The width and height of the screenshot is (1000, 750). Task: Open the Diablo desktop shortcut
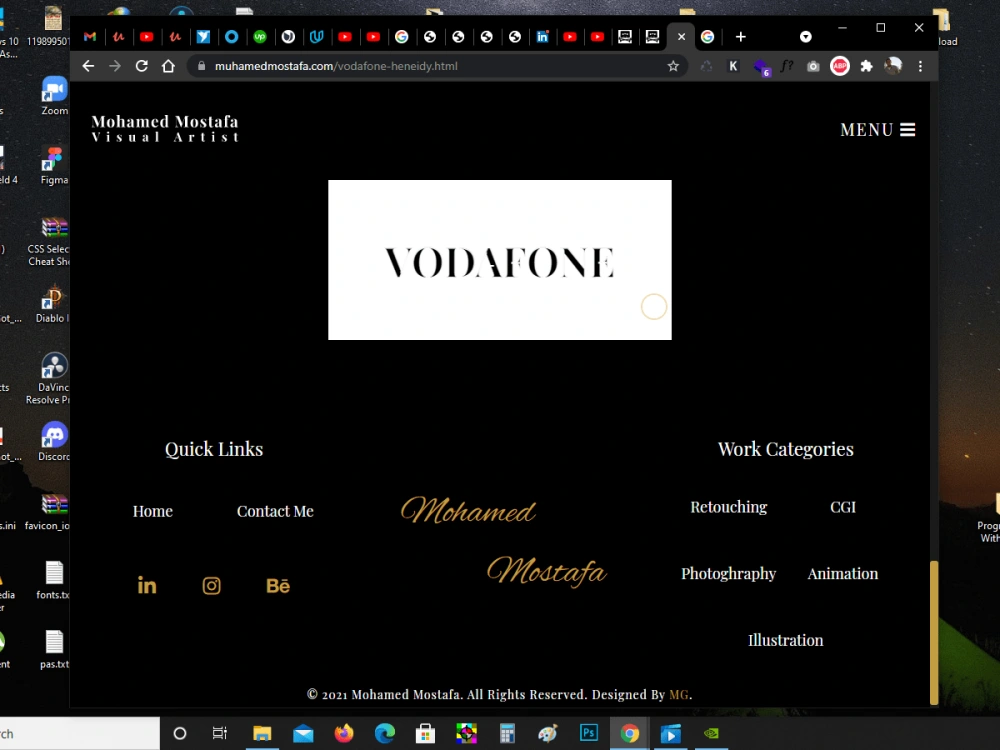click(x=54, y=304)
